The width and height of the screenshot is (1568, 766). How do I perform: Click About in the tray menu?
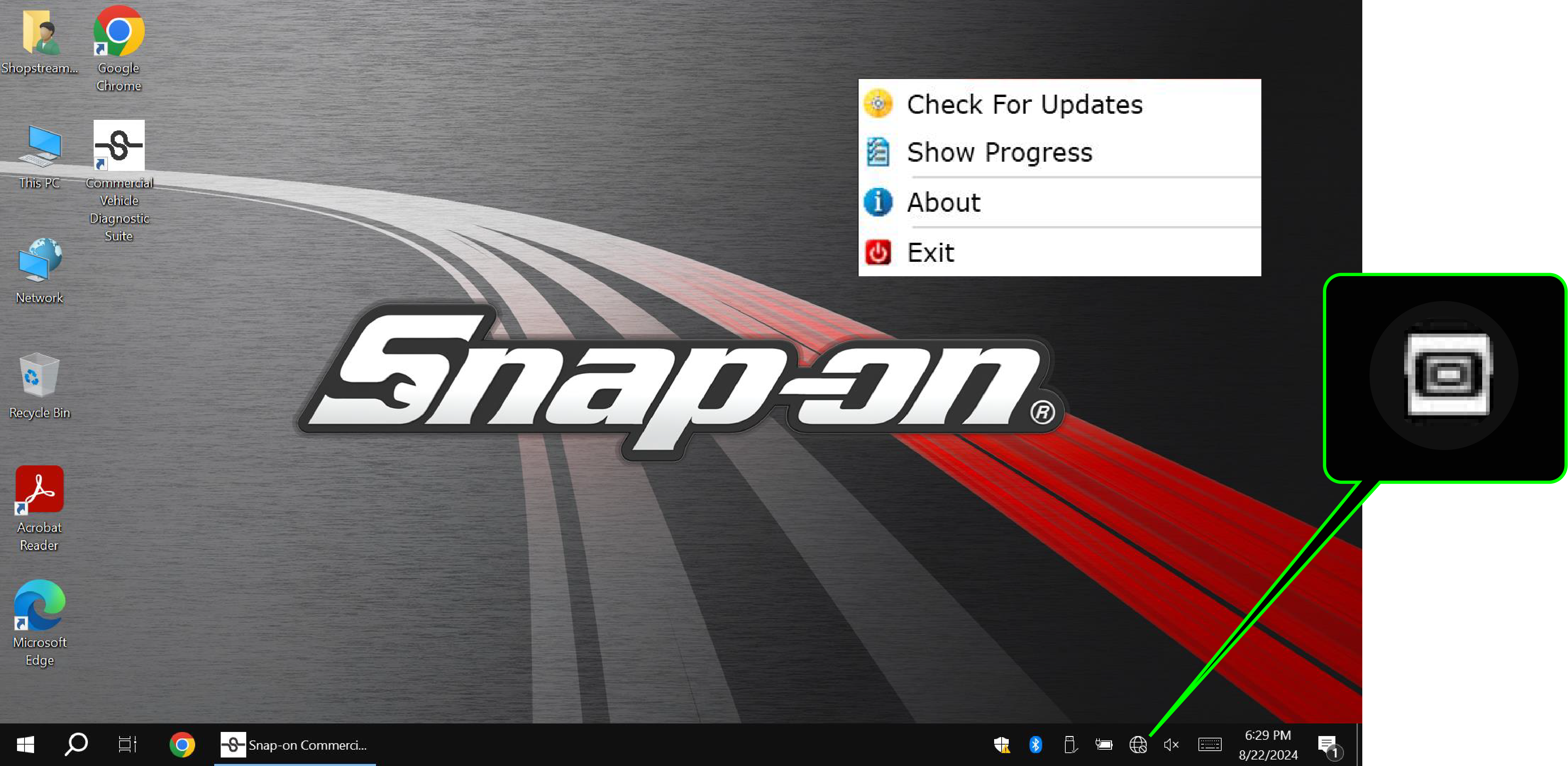click(943, 202)
